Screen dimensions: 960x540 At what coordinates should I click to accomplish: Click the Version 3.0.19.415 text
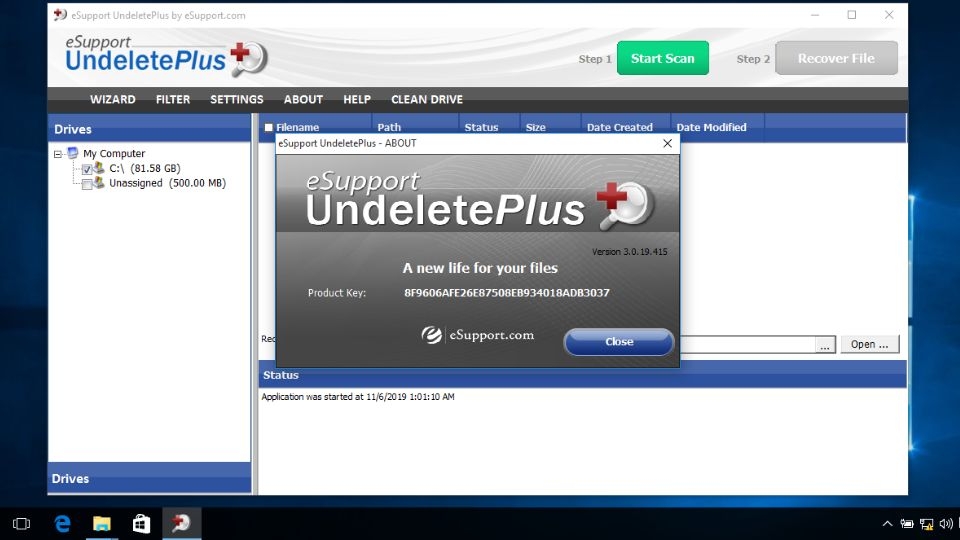click(x=629, y=252)
